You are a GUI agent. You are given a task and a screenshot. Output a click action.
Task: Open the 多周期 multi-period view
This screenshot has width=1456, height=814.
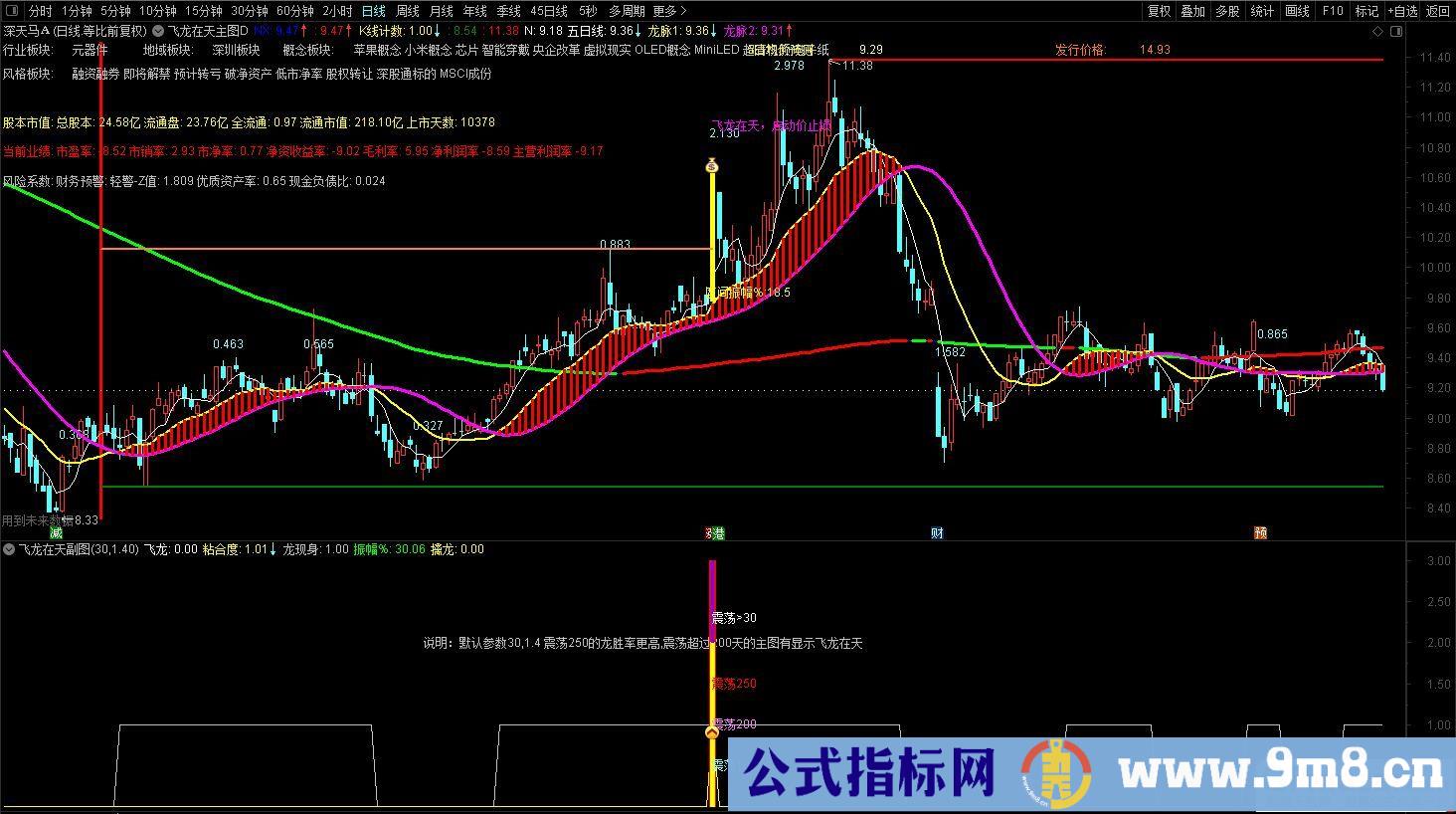point(627,11)
